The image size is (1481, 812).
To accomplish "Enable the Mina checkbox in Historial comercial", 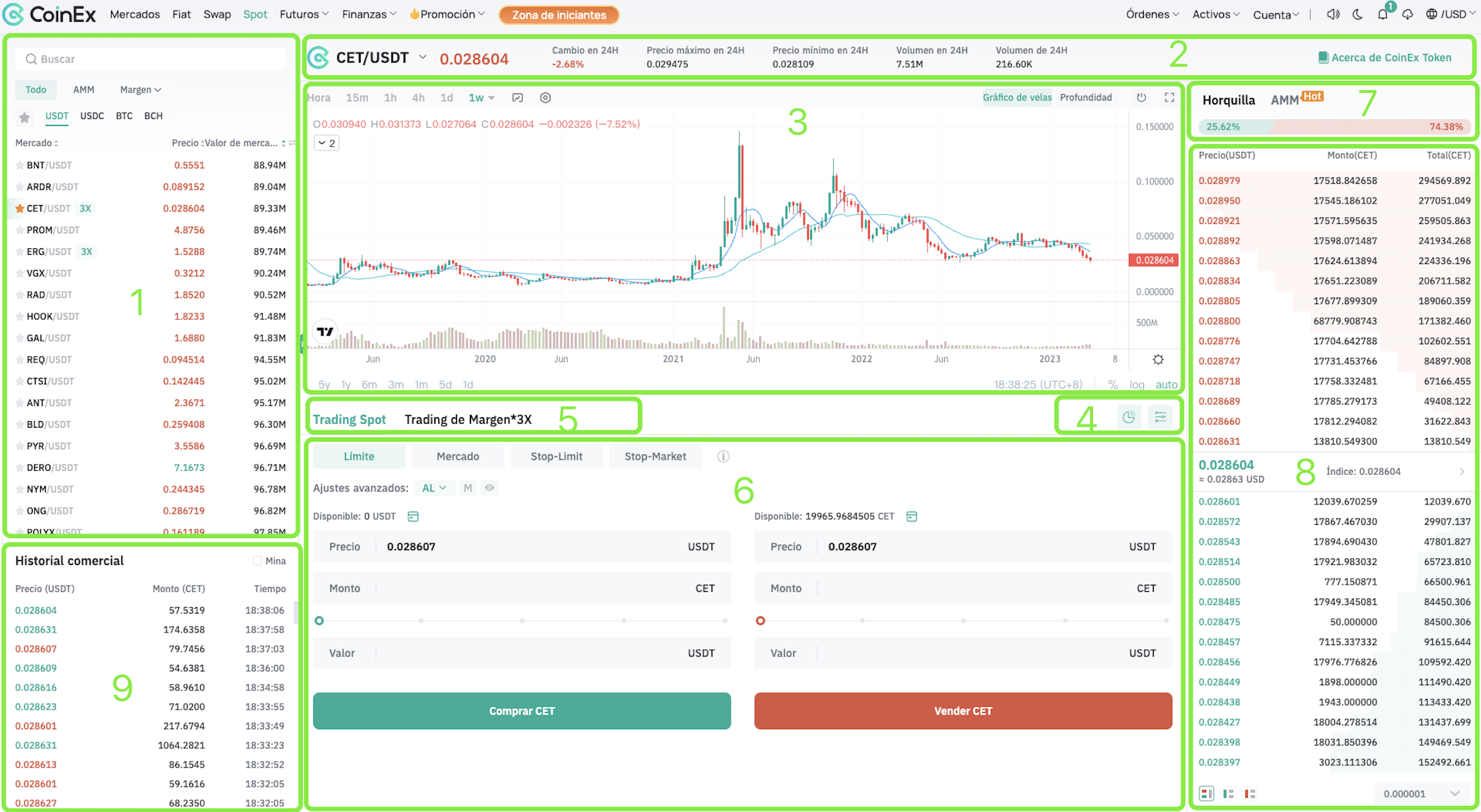I will pos(257,561).
